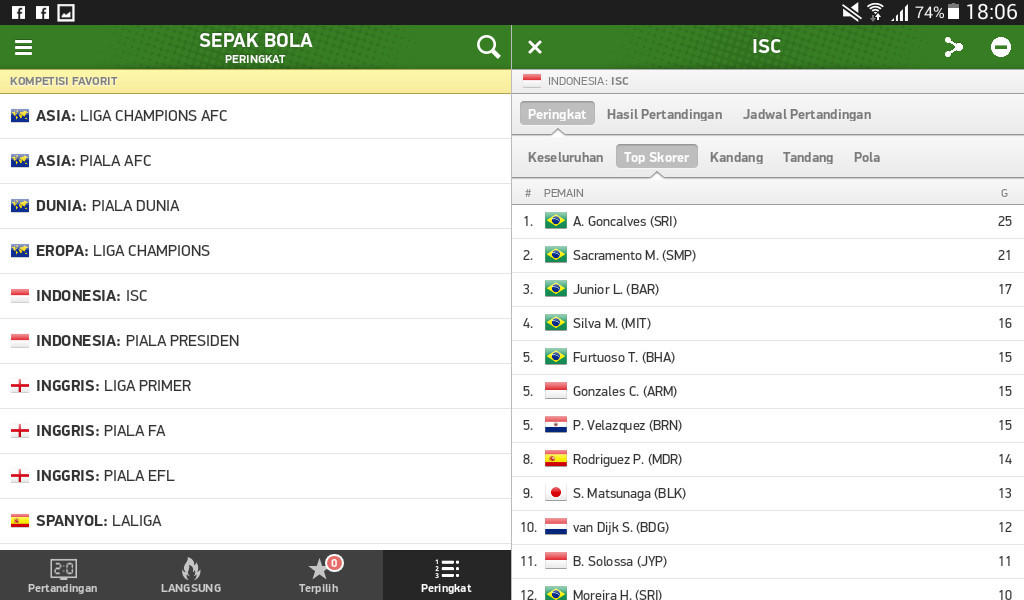Viewport: 1024px width, 600px height.
Task: Open the LANGSUNG live tab
Action: coord(191,575)
